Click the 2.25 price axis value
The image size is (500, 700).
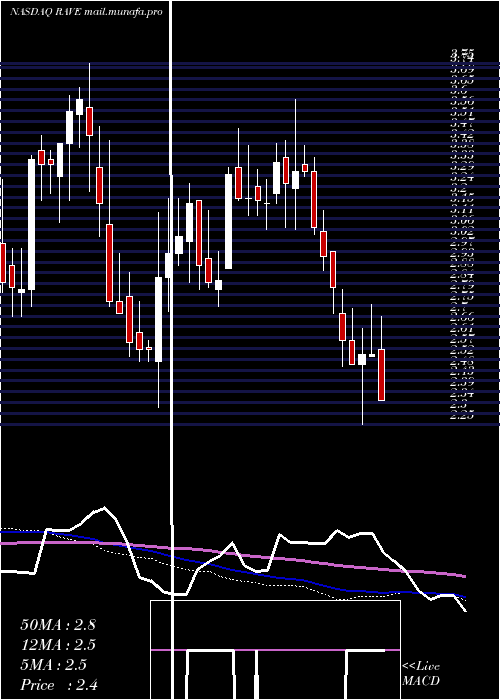[462, 417]
